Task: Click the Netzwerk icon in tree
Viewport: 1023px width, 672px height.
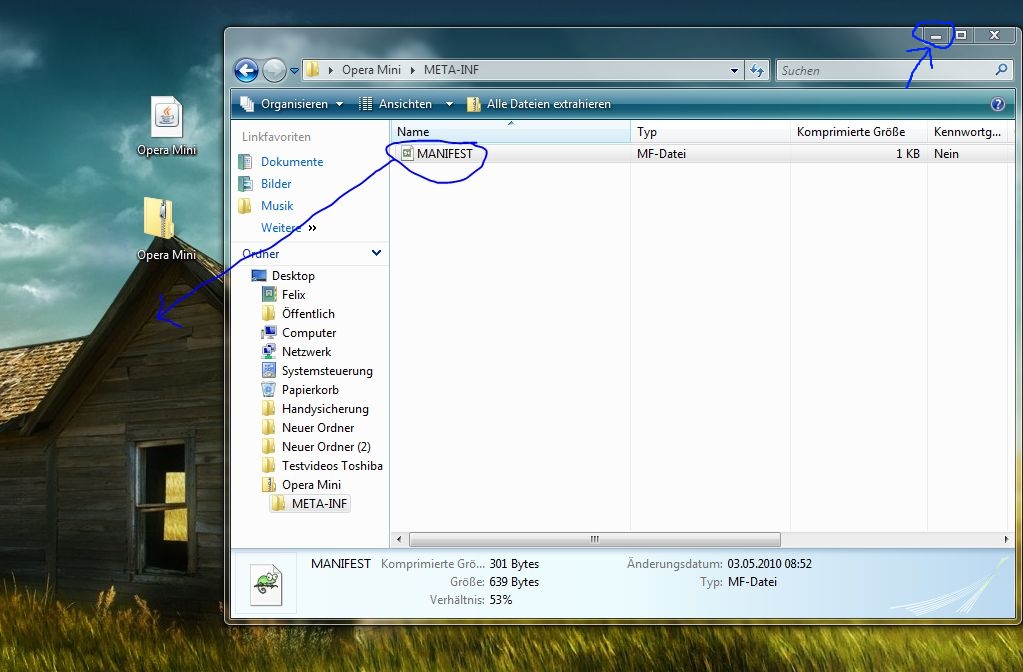Action: pos(269,352)
